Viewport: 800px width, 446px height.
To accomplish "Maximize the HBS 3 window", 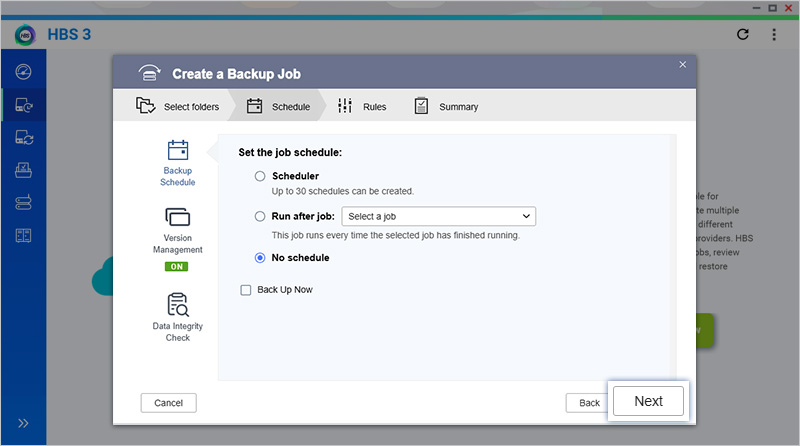I will point(772,8).
